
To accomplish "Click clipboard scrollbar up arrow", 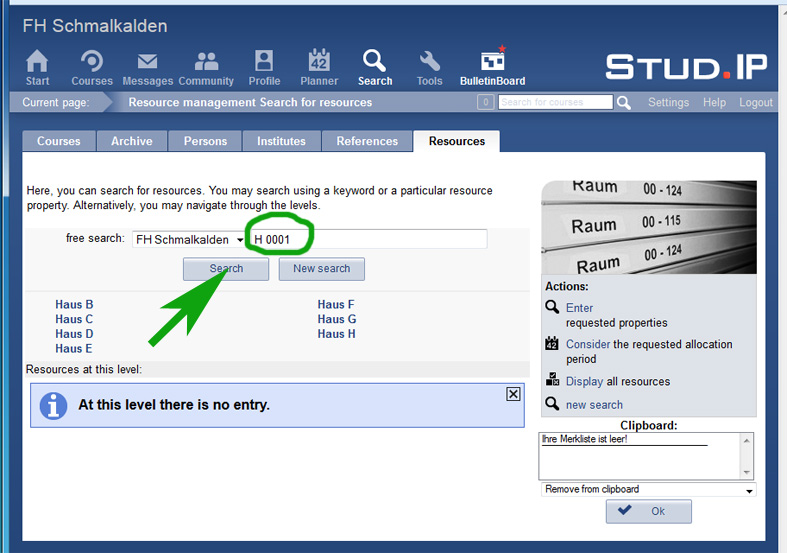I will click(x=746, y=440).
